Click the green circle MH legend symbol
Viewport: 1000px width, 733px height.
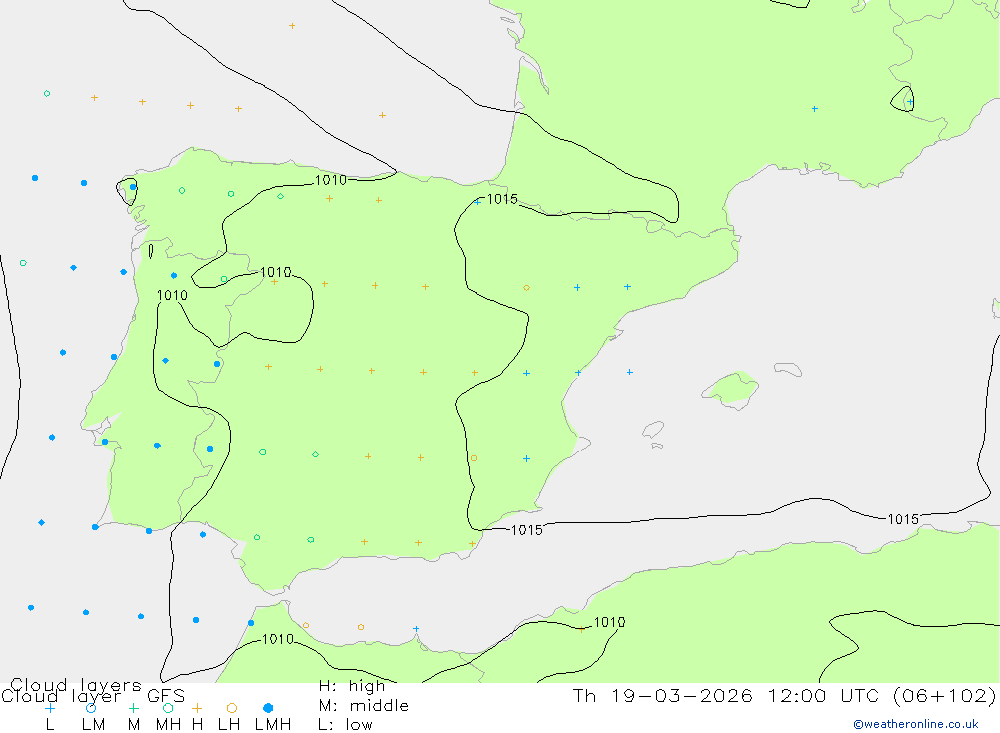[x=168, y=708]
